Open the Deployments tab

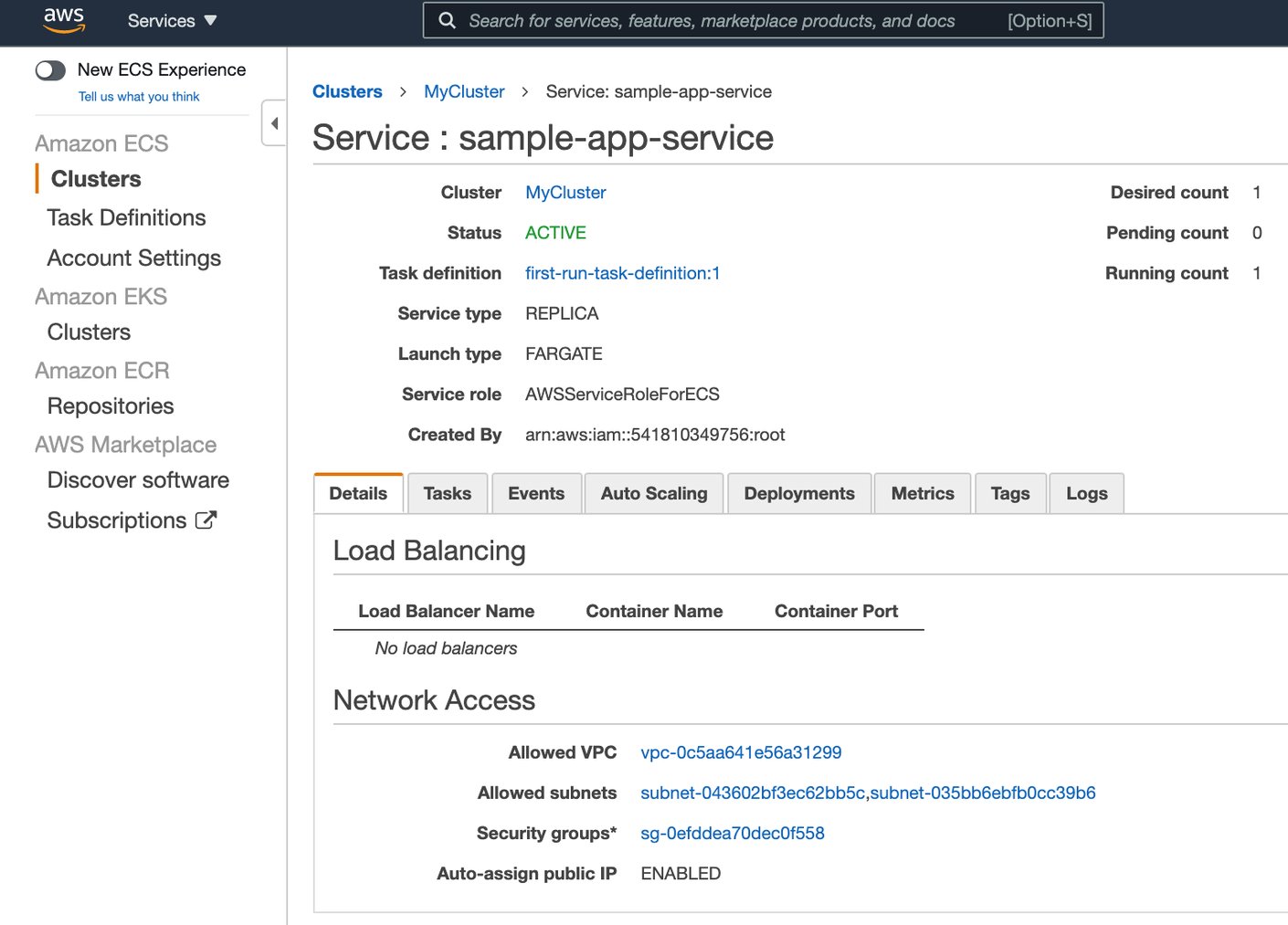click(798, 493)
